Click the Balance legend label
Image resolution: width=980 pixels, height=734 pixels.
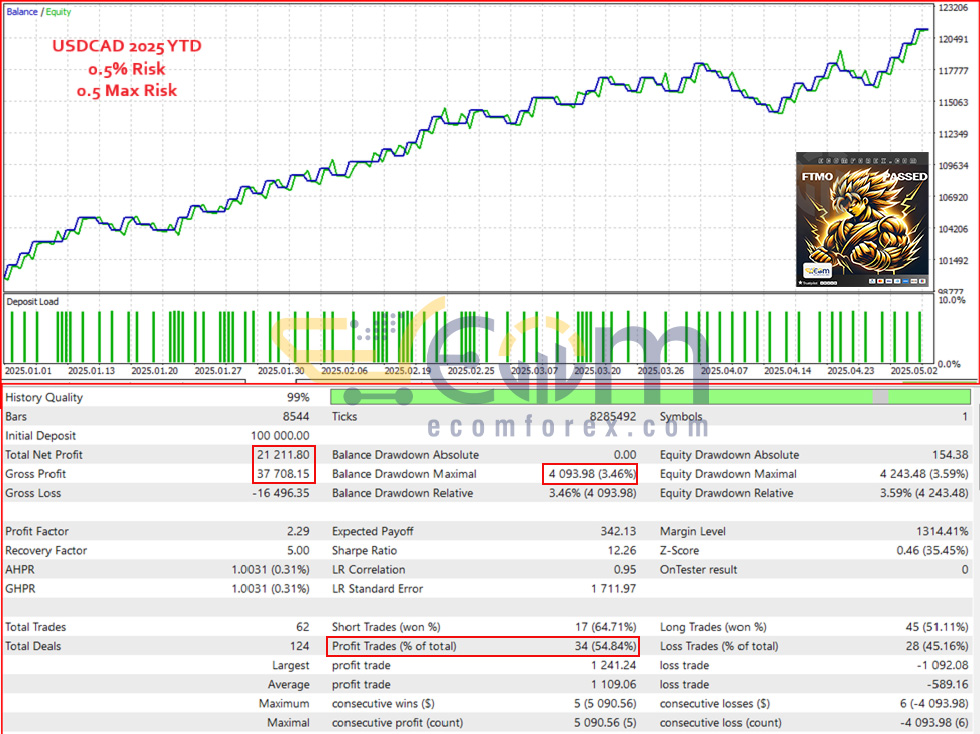(22, 12)
